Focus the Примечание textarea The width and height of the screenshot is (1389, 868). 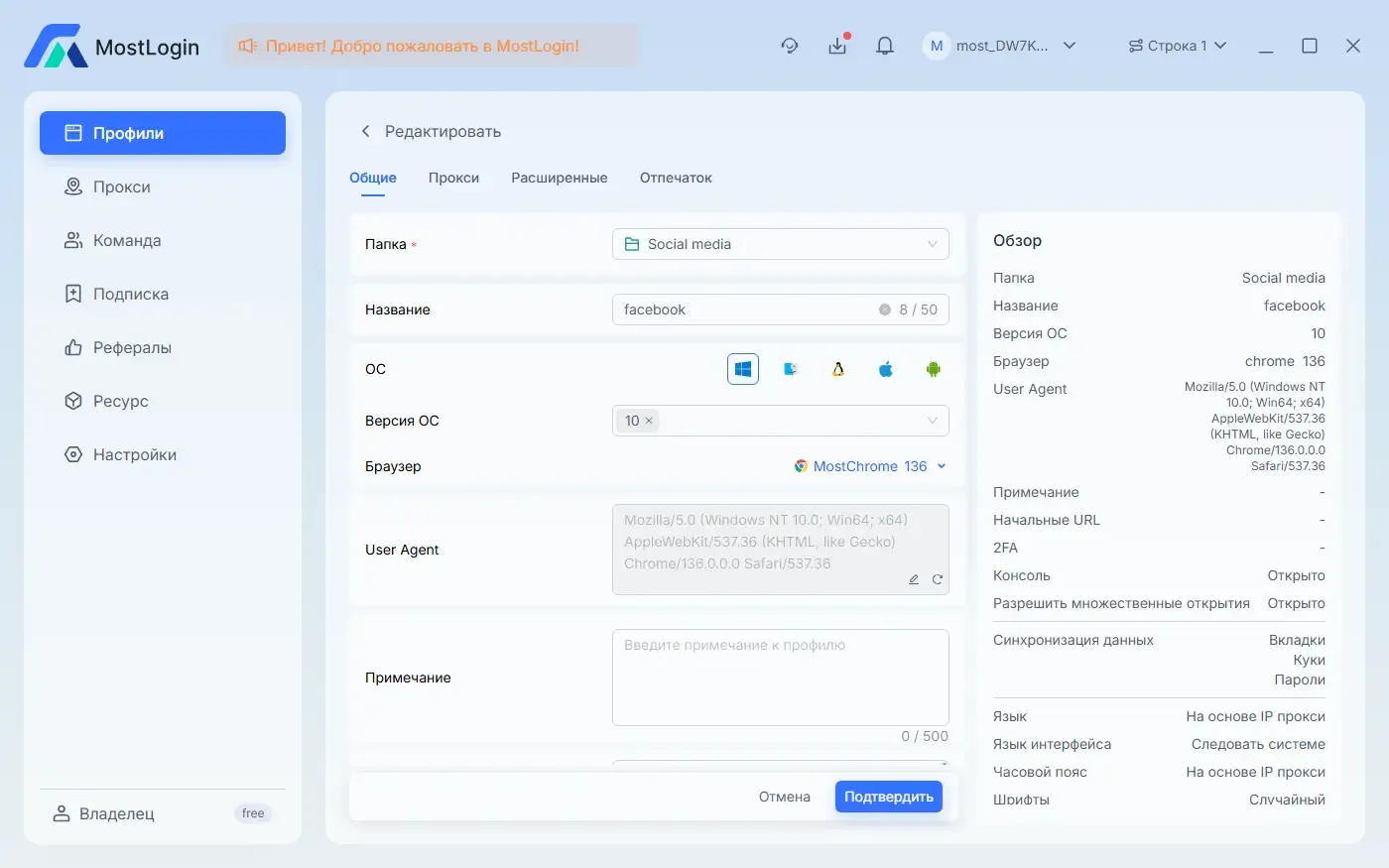coord(781,678)
